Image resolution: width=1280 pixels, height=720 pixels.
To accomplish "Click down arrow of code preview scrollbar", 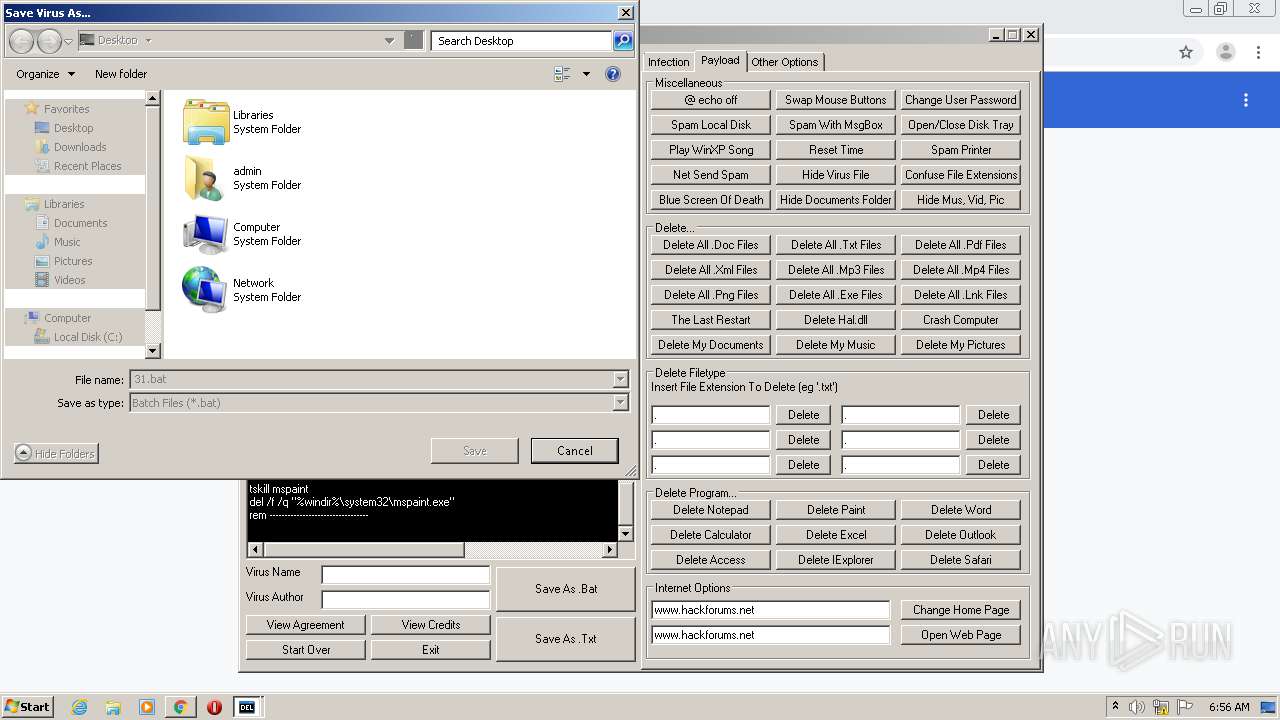I will click(626, 534).
